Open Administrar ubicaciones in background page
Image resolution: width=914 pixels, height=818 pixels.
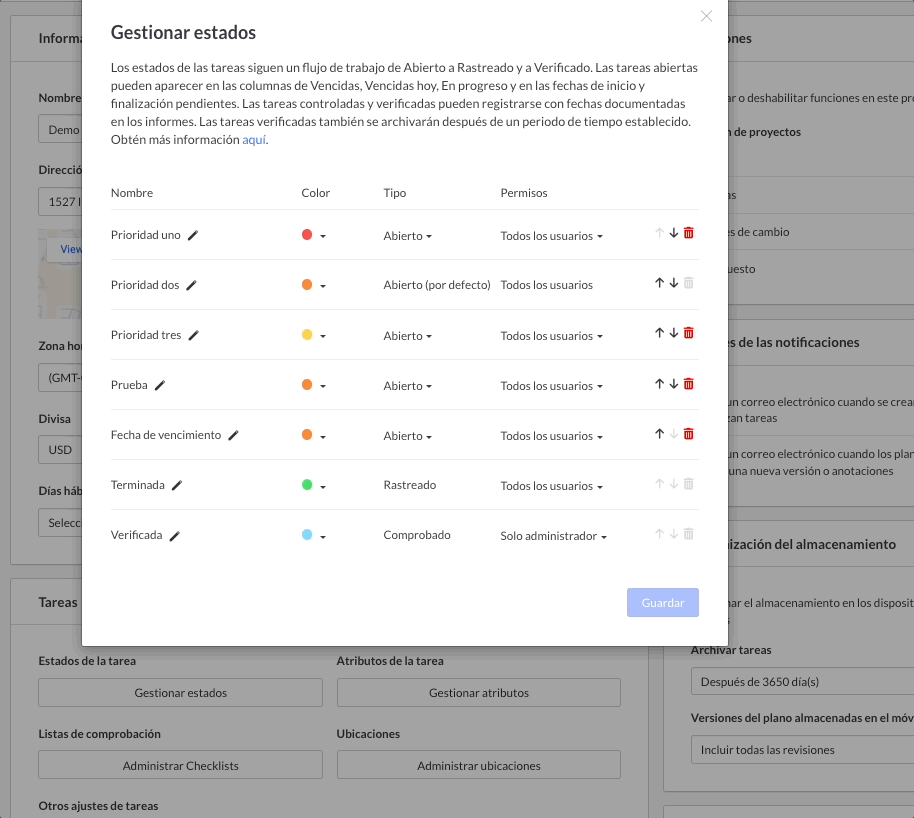[479, 765]
